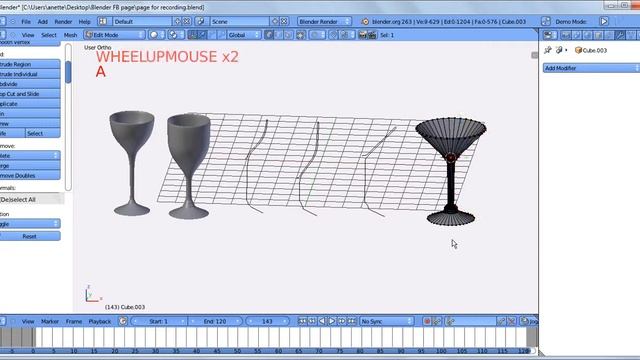The height and width of the screenshot is (360, 640).
Task: Delete the current Scene with X icon
Action: 284,22
